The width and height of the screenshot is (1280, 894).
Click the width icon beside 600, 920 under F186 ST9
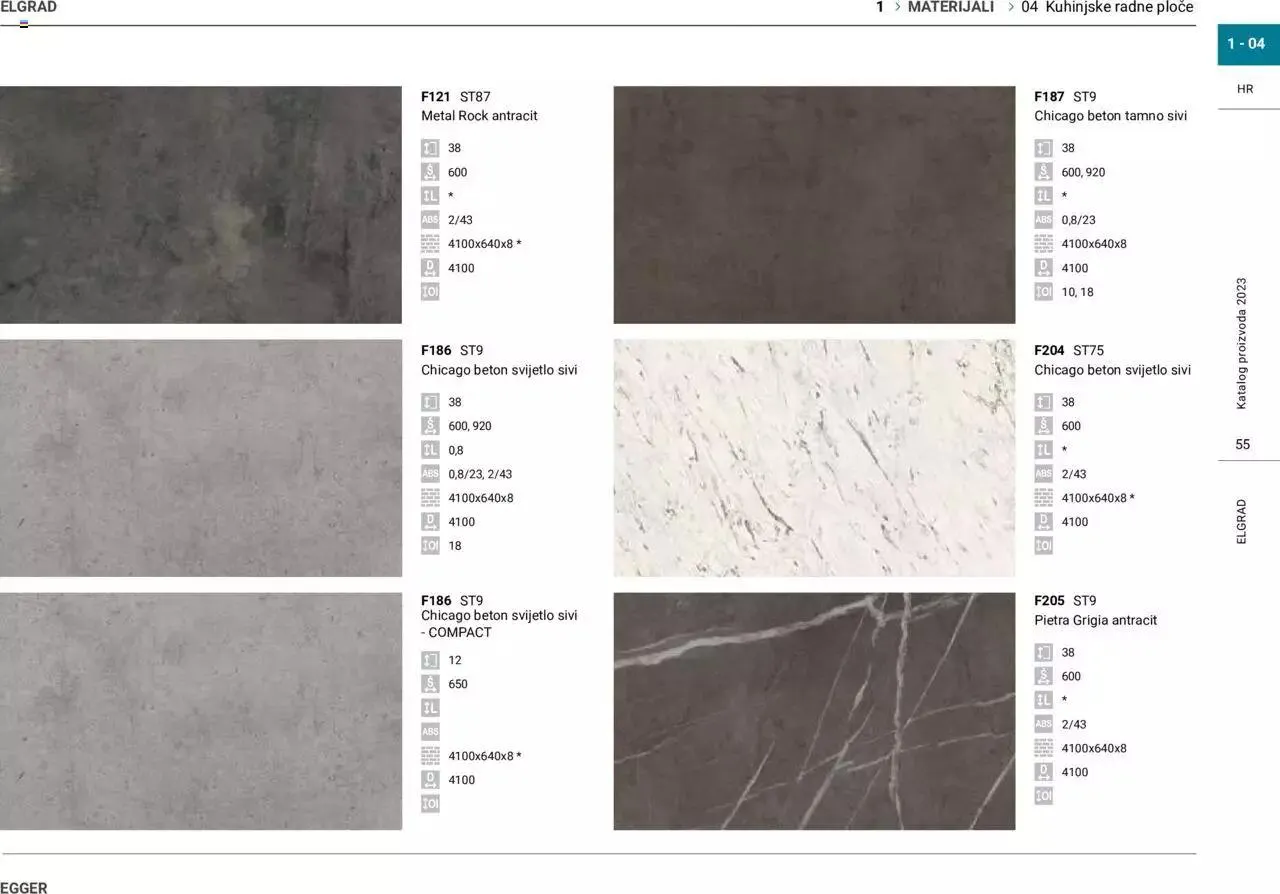430,426
